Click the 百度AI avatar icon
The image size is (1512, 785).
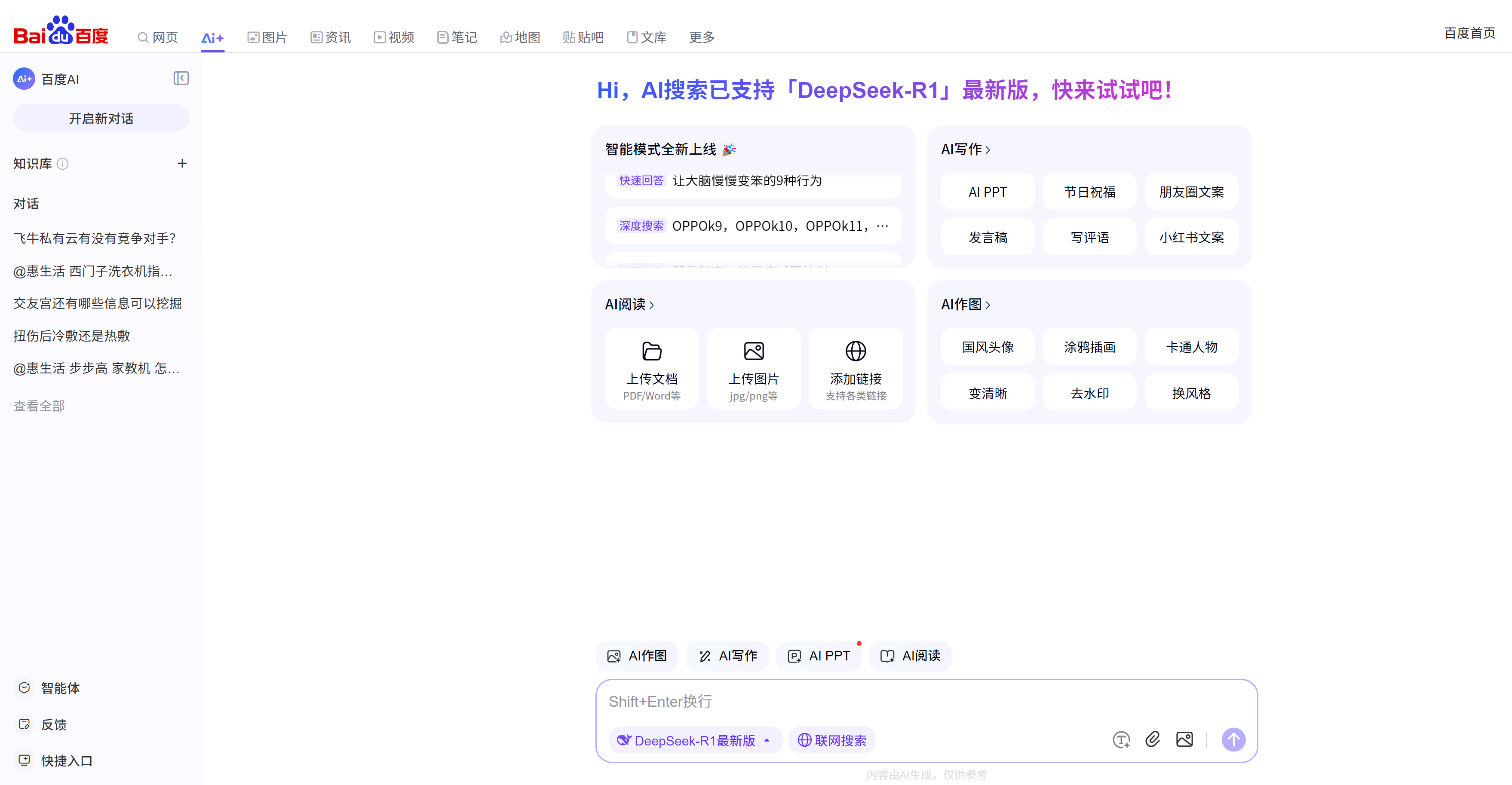(24, 79)
